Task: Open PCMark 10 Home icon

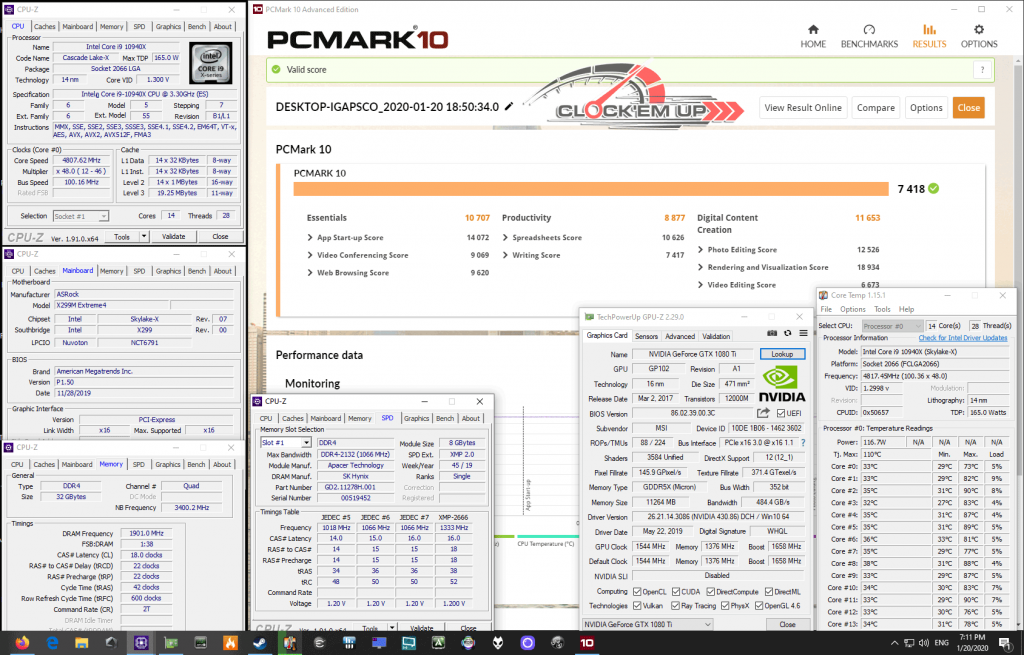Action: 813,29
